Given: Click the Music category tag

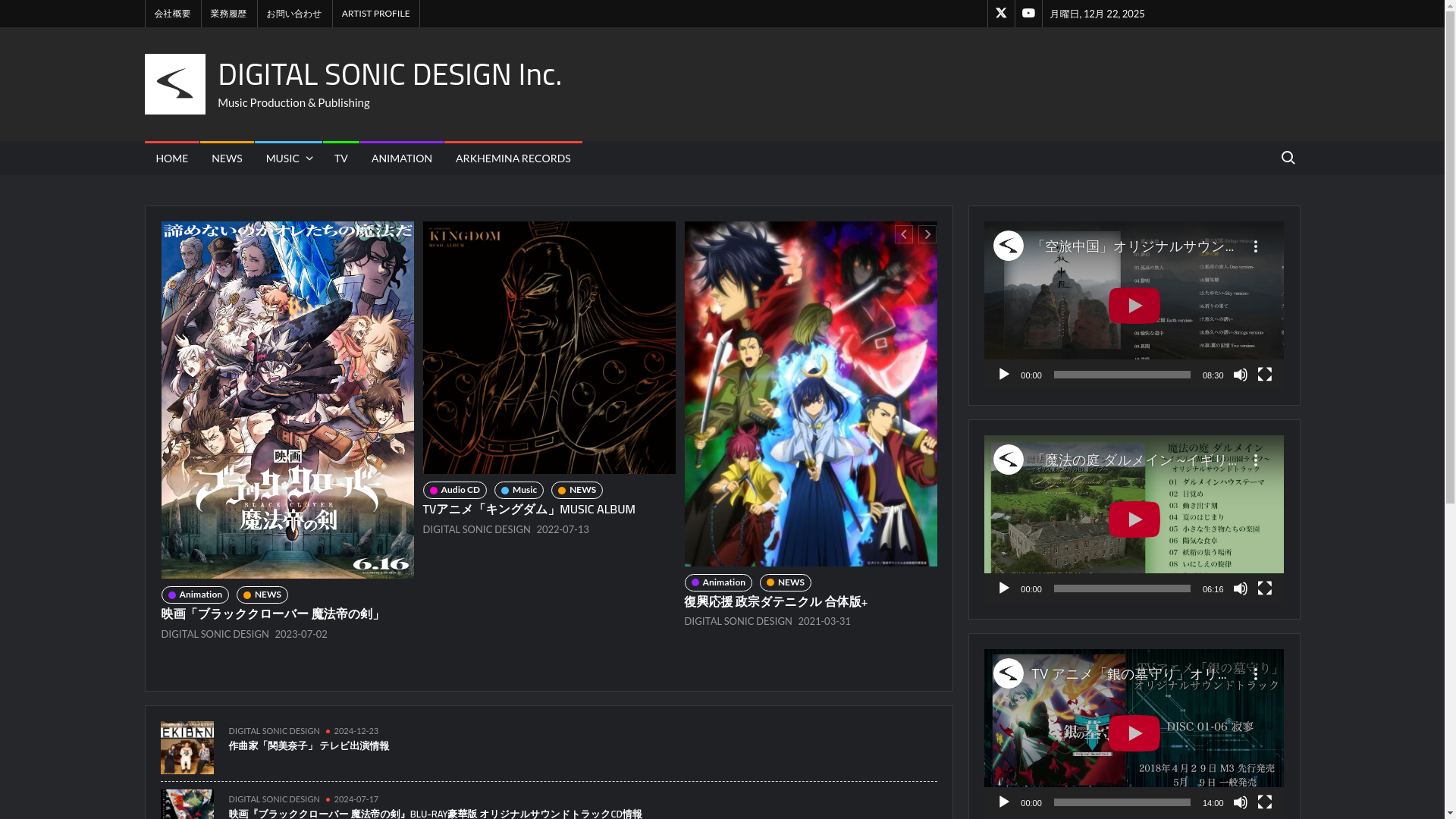Looking at the screenshot, I should click(519, 490).
